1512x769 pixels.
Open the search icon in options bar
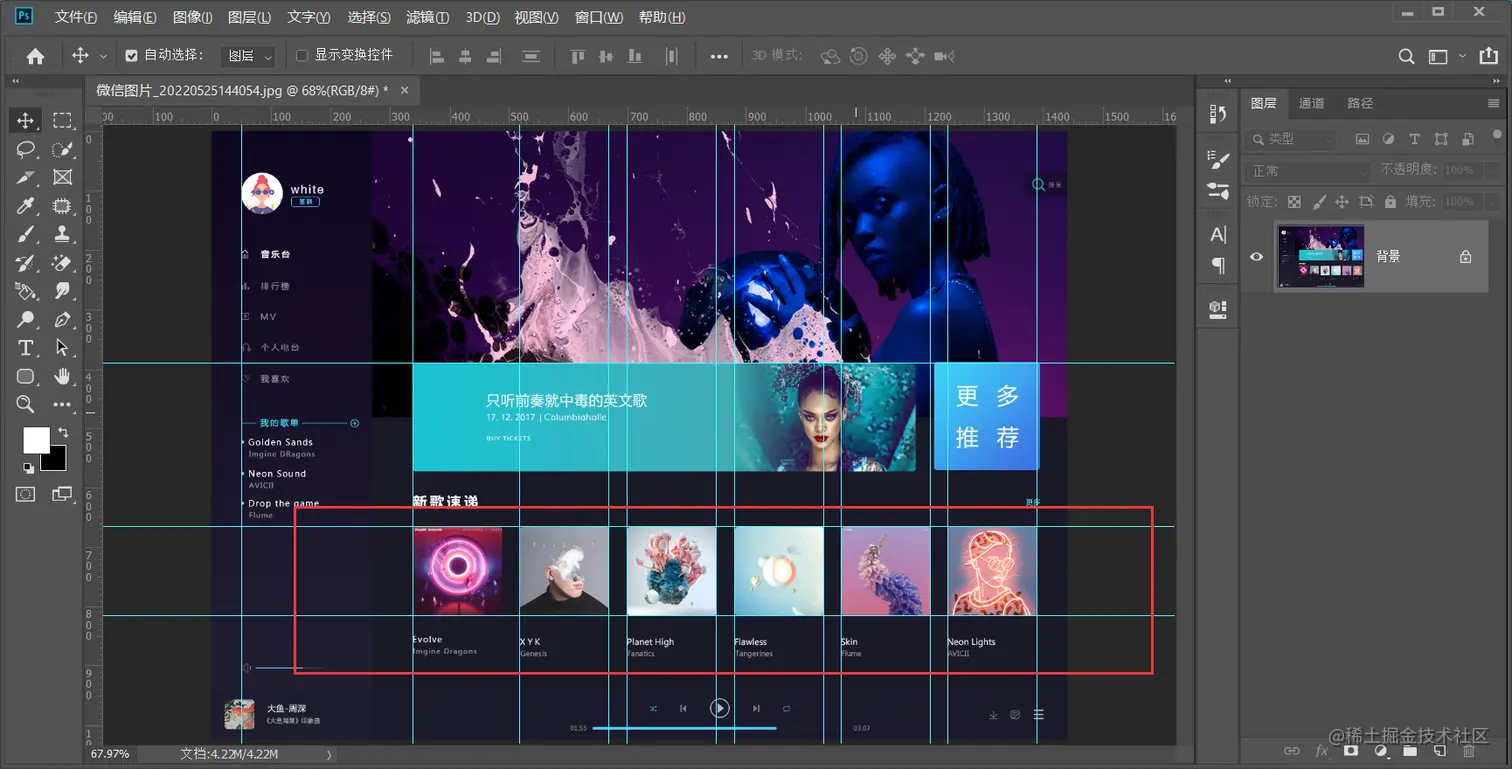pyautogui.click(x=1406, y=56)
